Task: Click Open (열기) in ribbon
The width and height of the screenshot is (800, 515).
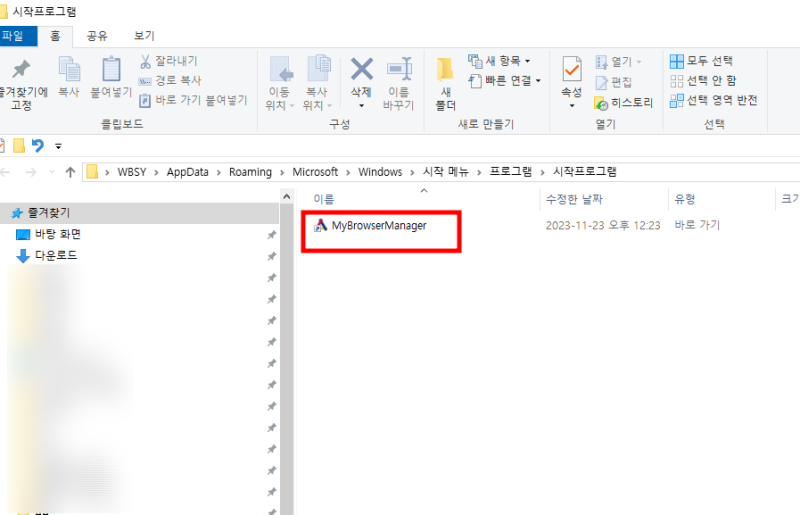Action: (x=618, y=62)
